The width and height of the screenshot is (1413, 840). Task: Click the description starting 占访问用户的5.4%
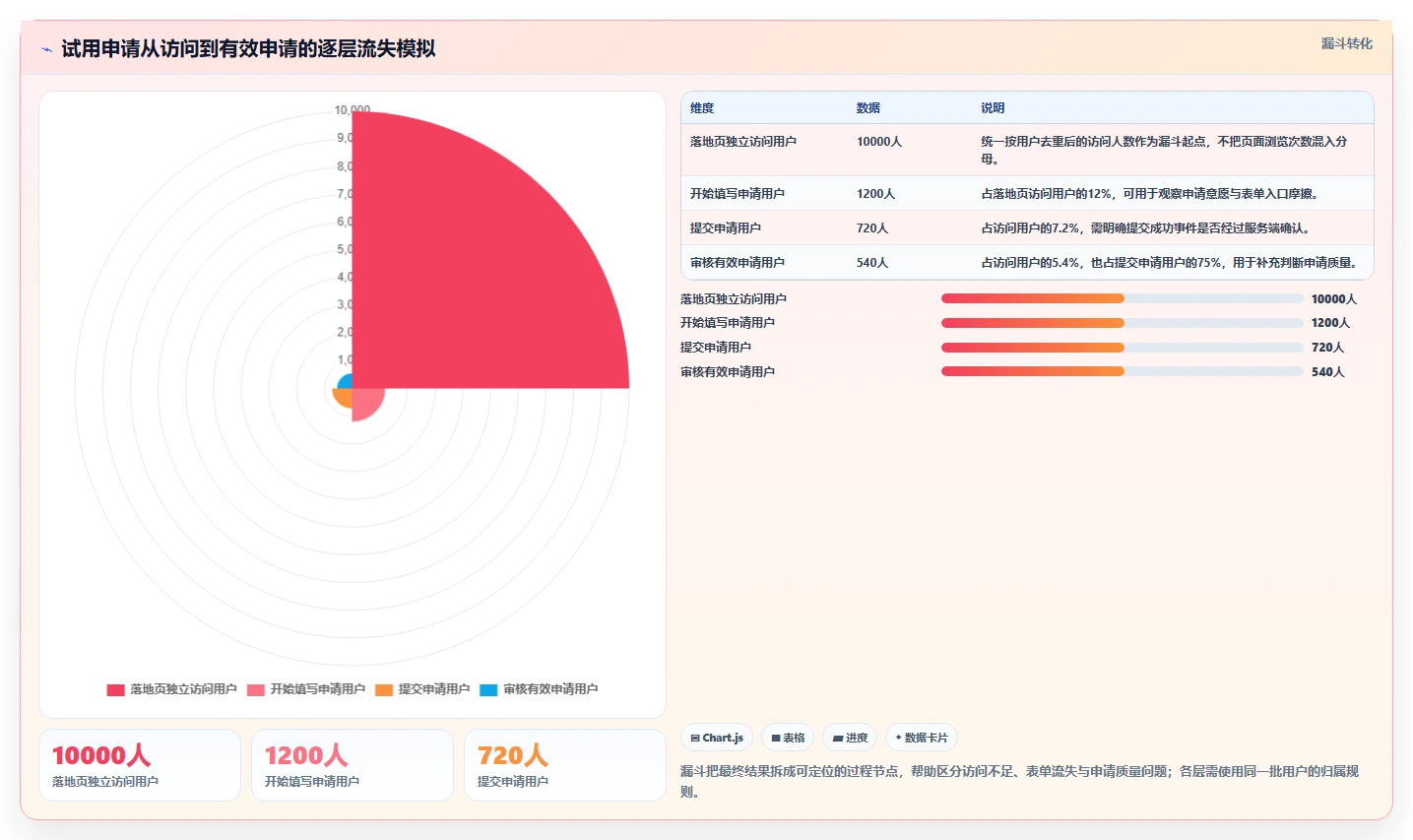pyautogui.click(x=1169, y=263)
